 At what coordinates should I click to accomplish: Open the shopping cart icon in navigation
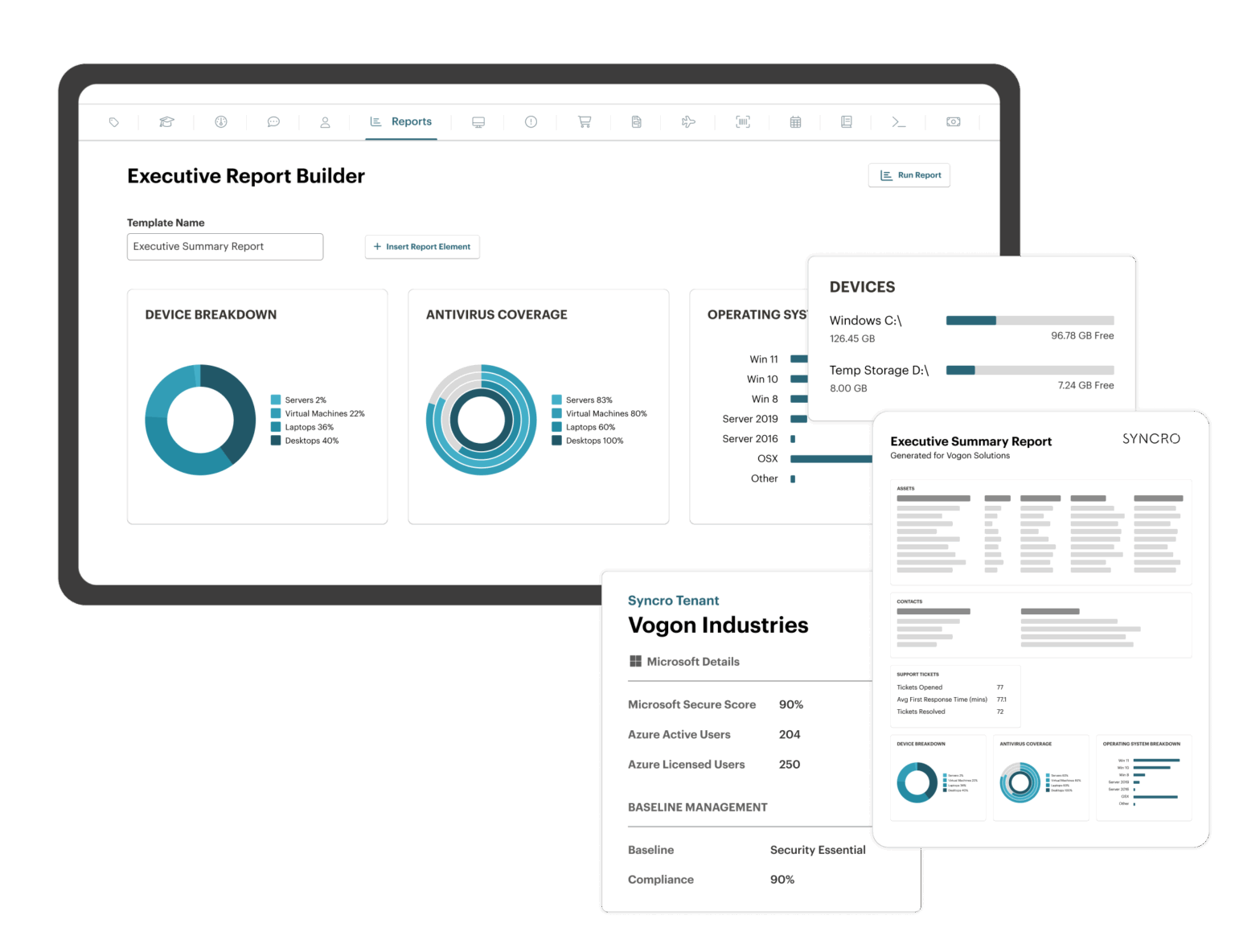pos(585,122)
